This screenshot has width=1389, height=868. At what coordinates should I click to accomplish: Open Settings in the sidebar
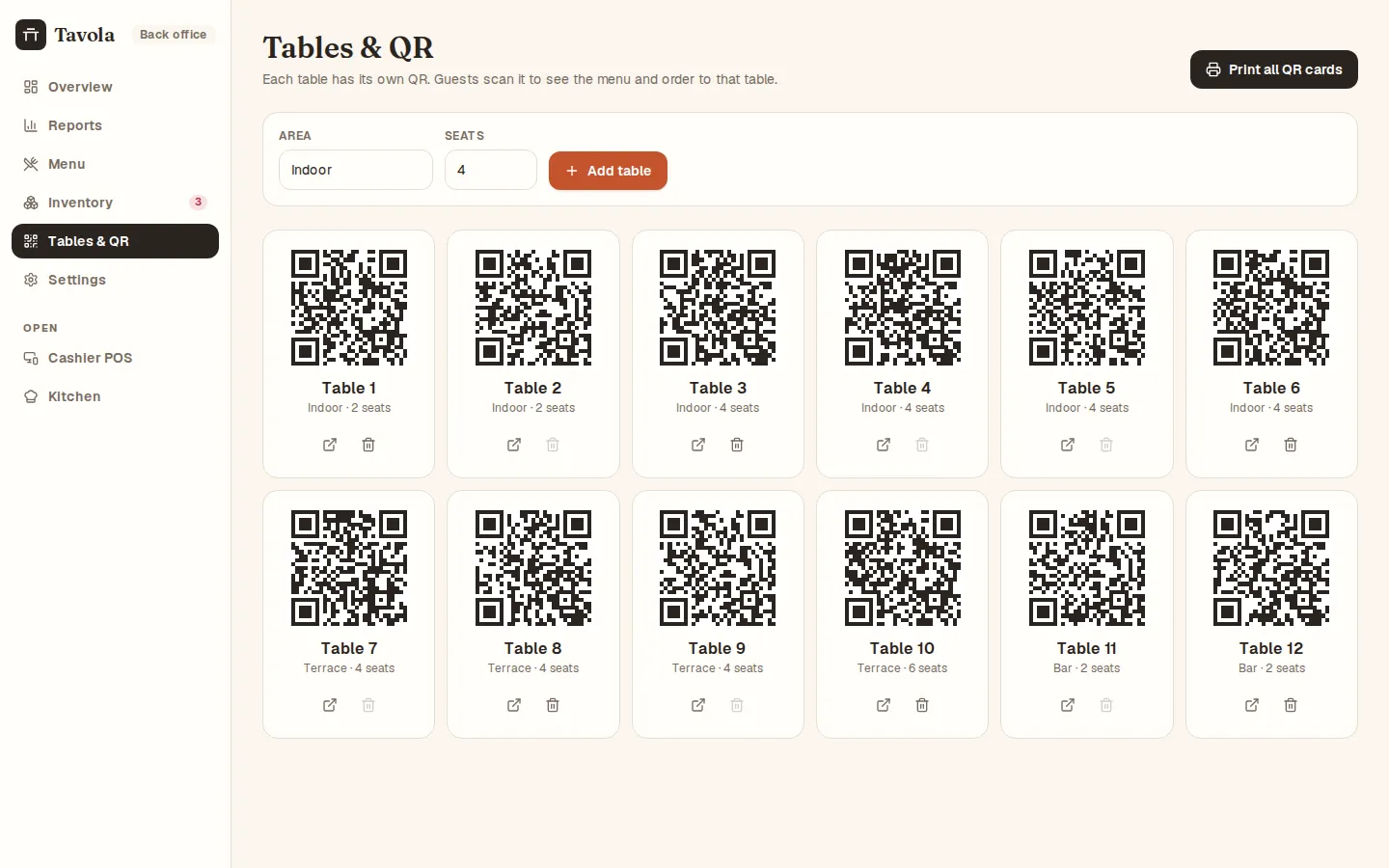coord(115,280)
